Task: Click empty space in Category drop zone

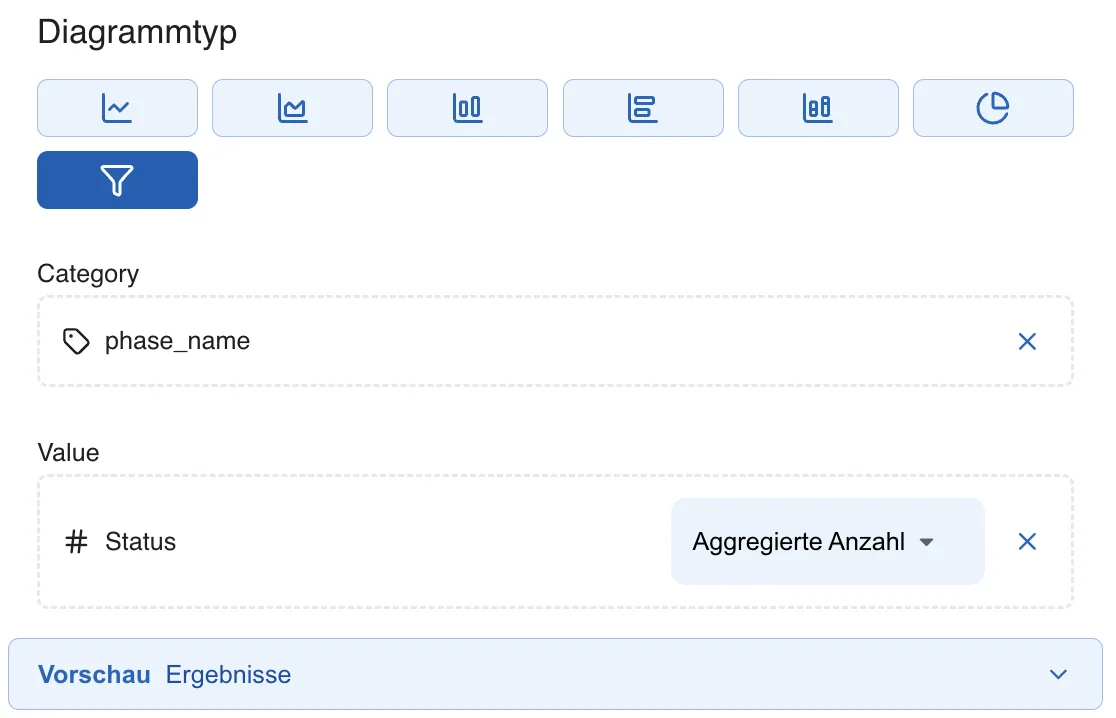Action: [626, 342]
